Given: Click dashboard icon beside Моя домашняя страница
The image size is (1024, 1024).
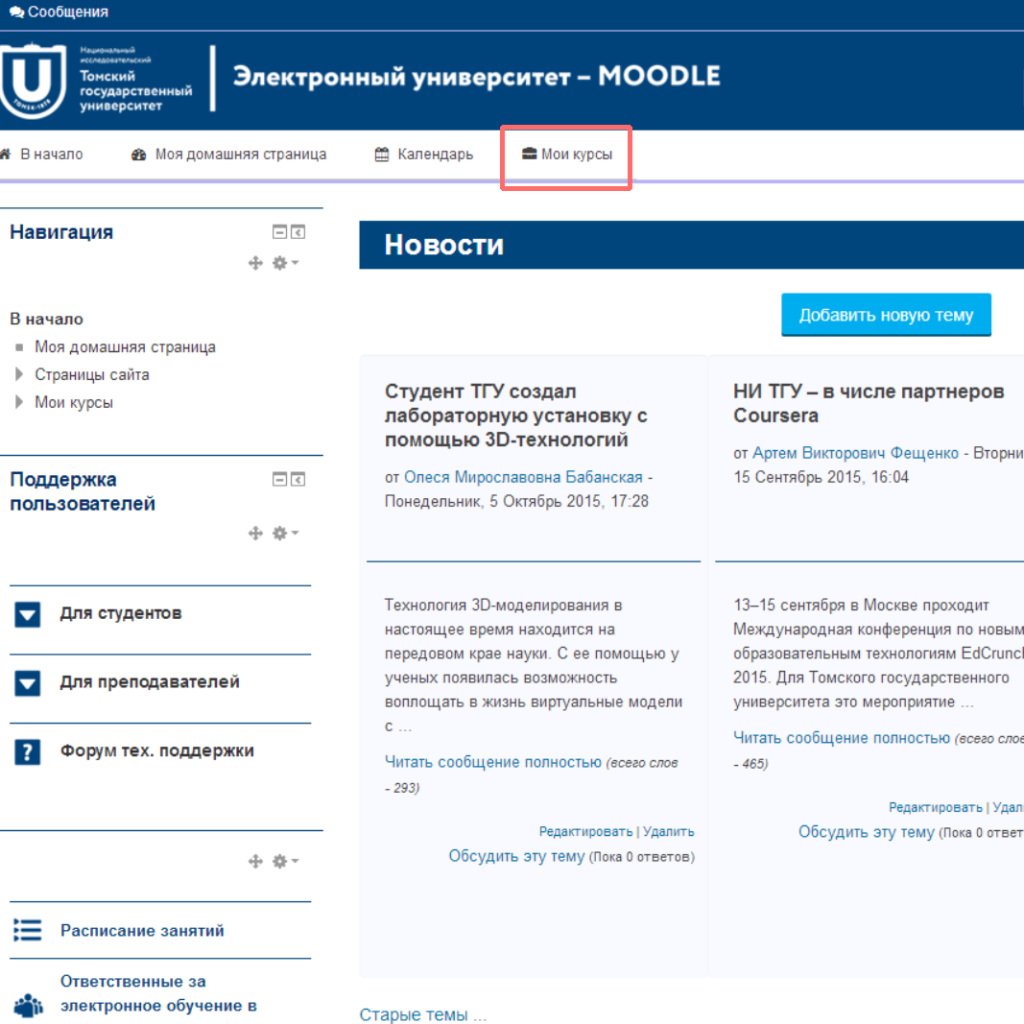Looking at the screenshot, I should (138, 155).
